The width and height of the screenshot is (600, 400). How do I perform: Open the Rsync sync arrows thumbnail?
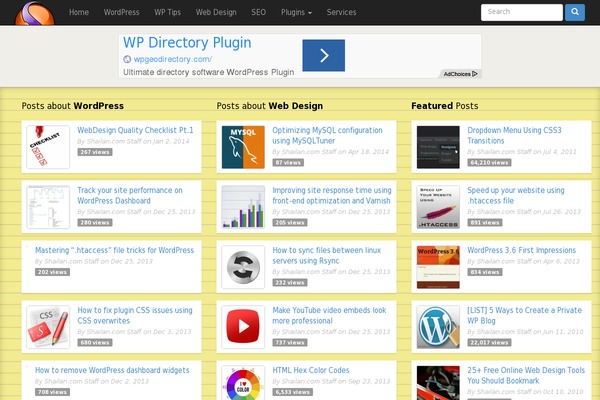[x=243, y=267]
